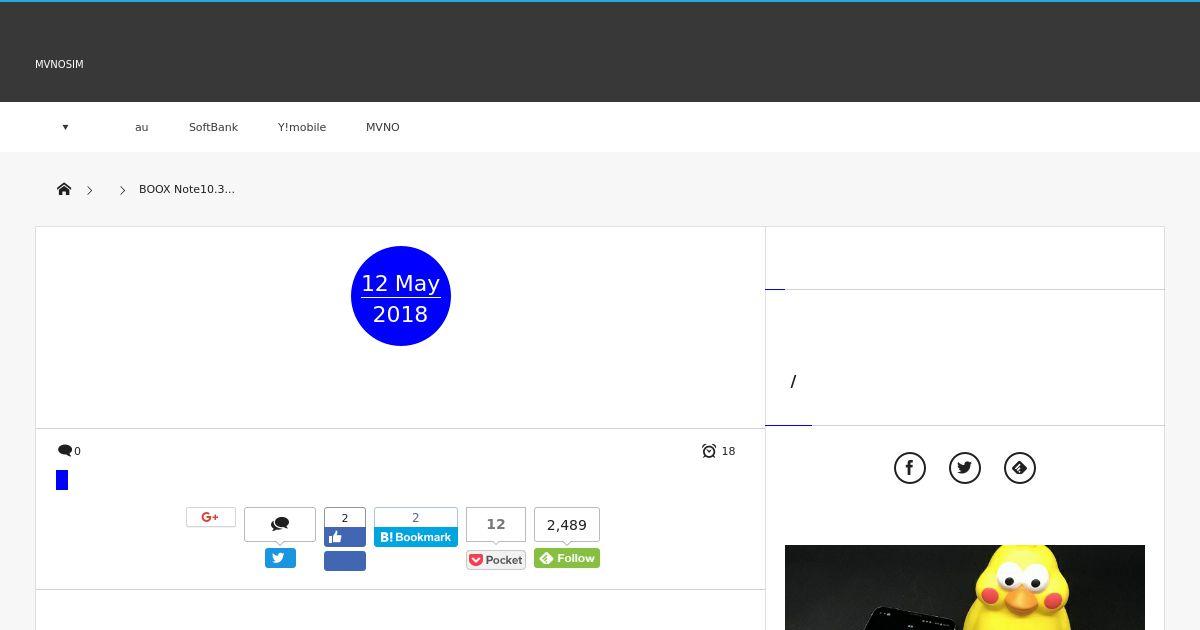Screen dimensions: 1200x630
Task: Click the BOOX Note10.3... breadcrumb
Action: pos(187,189)
